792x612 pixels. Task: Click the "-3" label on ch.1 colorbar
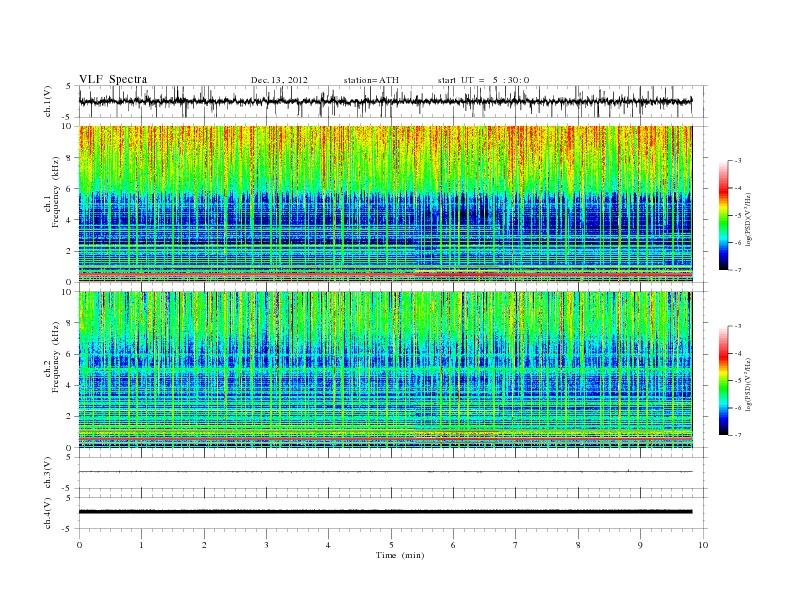737,161
